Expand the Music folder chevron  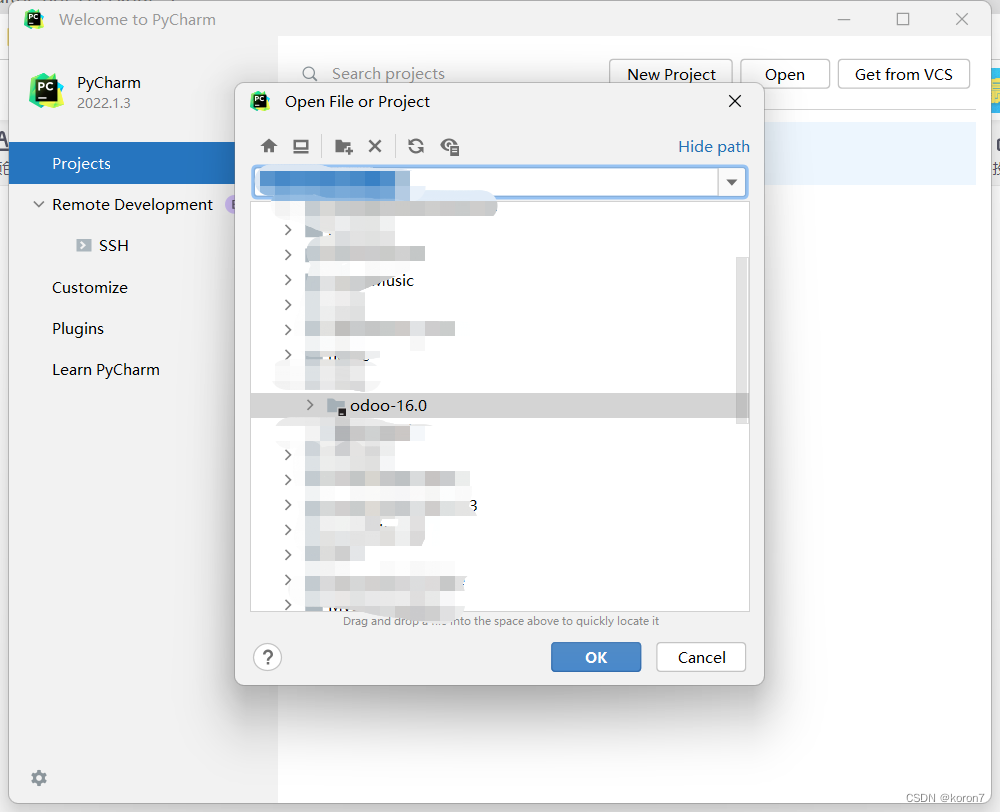pos(287,280)
